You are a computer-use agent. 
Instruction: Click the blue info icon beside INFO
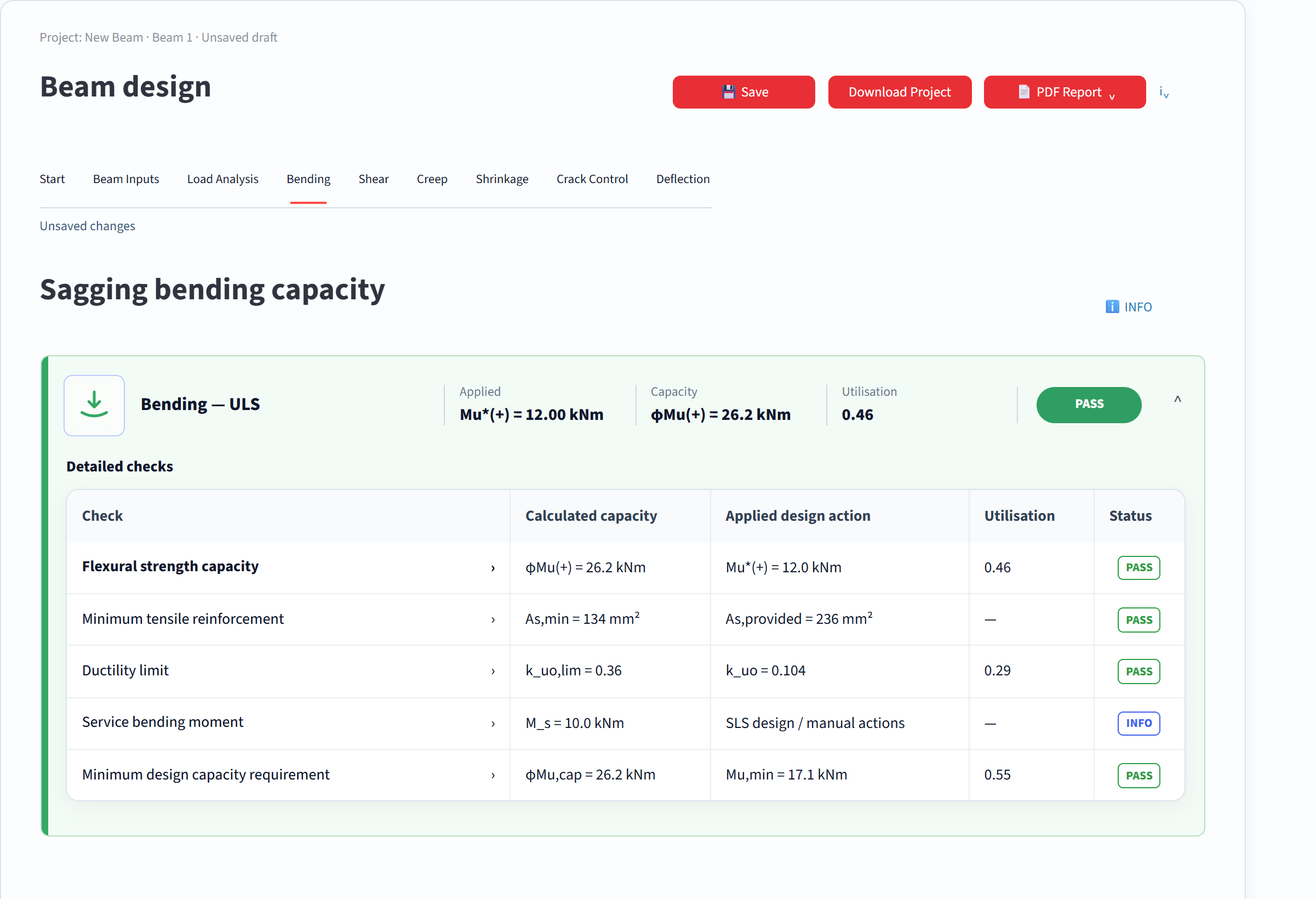click(x=1112, y=306)
